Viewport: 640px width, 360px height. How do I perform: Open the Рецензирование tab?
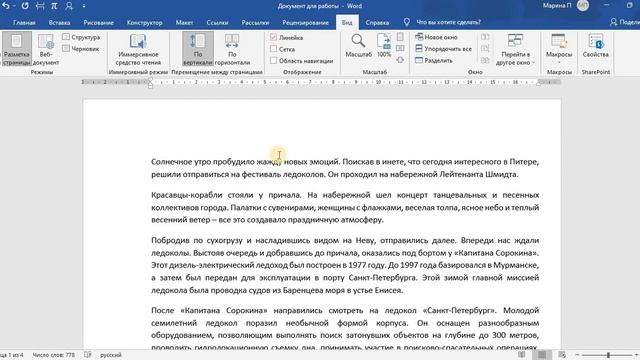click(x=305, y=22)
